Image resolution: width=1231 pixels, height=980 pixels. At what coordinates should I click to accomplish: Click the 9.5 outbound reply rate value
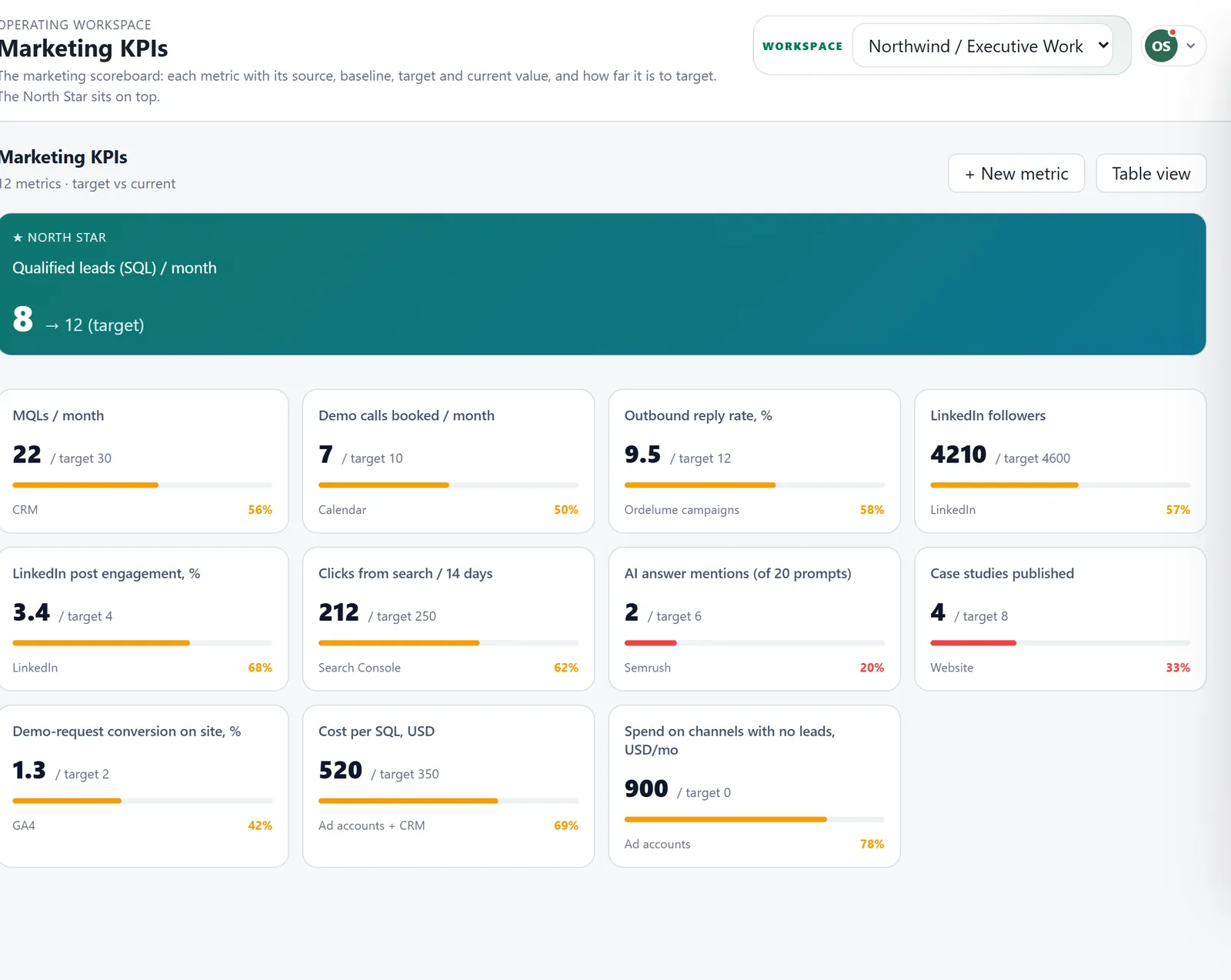click(642, 455)
